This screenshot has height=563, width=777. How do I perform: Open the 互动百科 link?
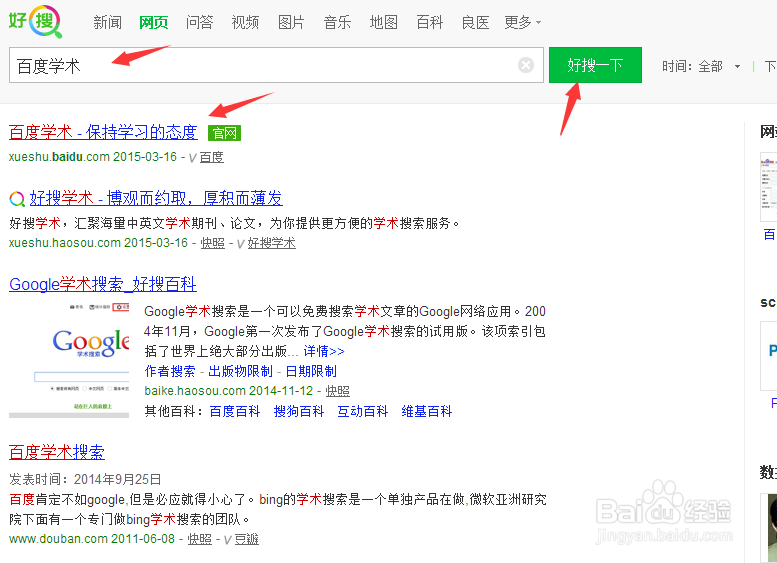click(363, 411)
